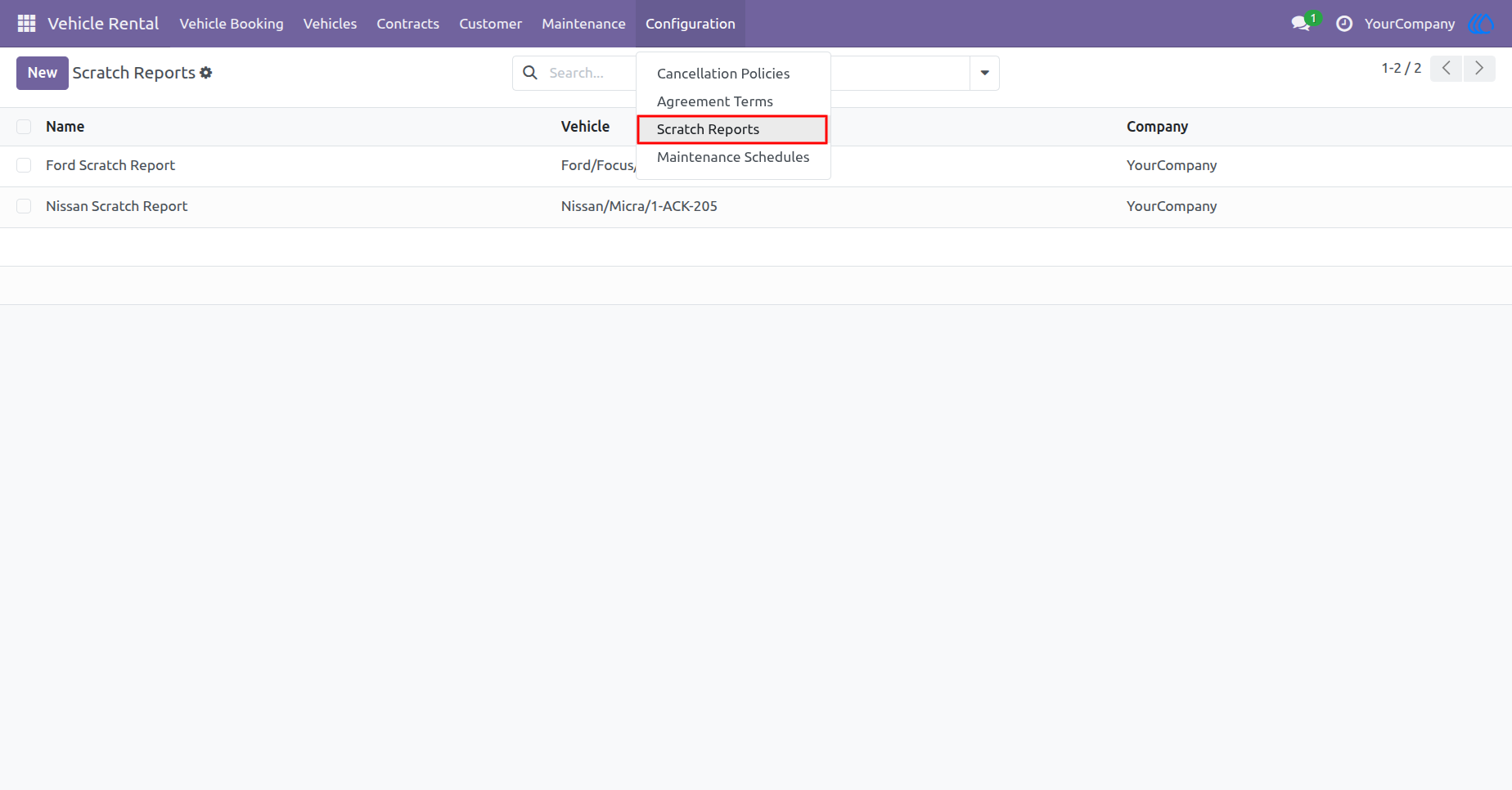
Task: Toggle the select-all checkbox in header
Action: point(24,127)
